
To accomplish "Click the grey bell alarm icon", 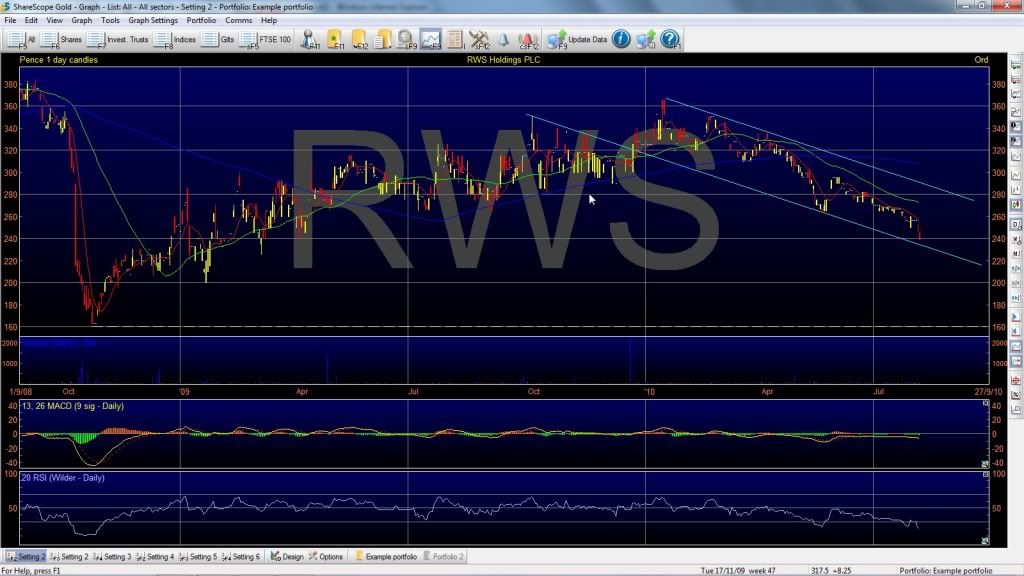I will [x=504, y=40].
